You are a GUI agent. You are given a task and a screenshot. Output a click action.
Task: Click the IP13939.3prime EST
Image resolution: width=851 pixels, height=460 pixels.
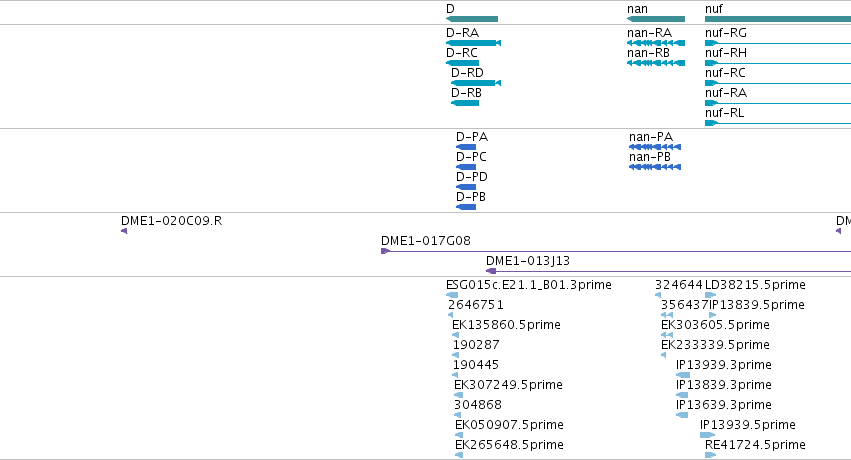click(x=683, y=375)
